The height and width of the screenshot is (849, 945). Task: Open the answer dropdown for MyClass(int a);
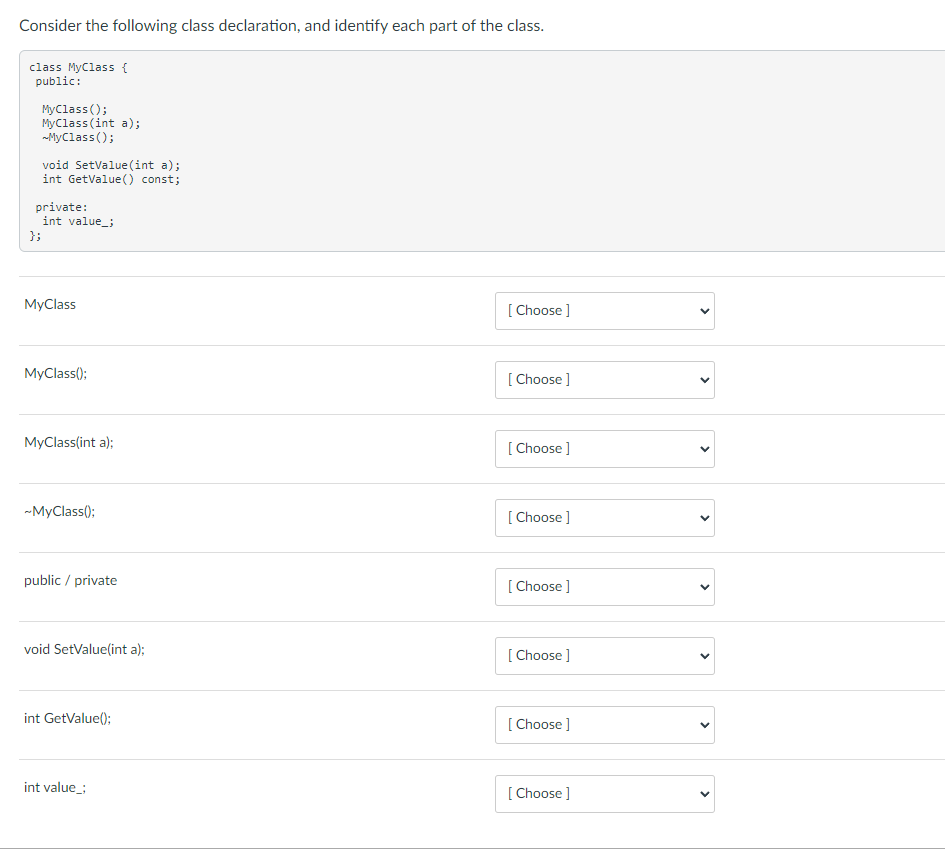pyautogui.click(x=604, y=449)
